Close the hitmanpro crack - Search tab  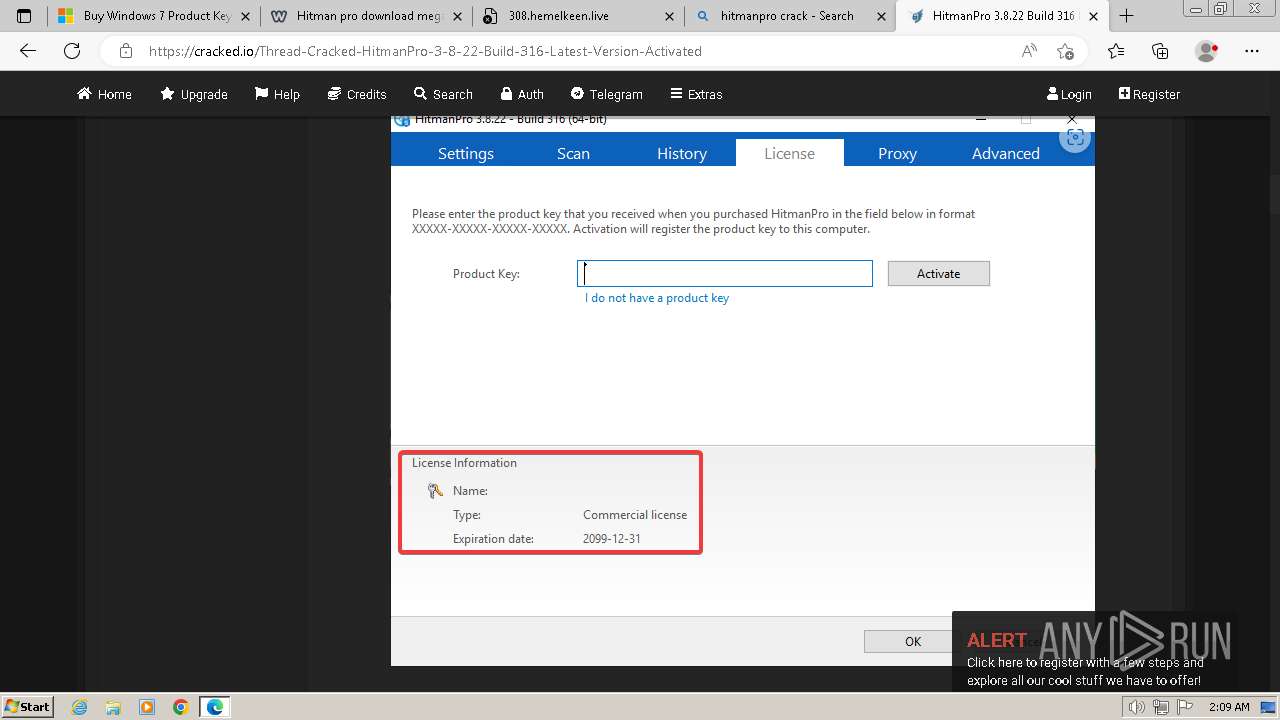tap(881, 16)
